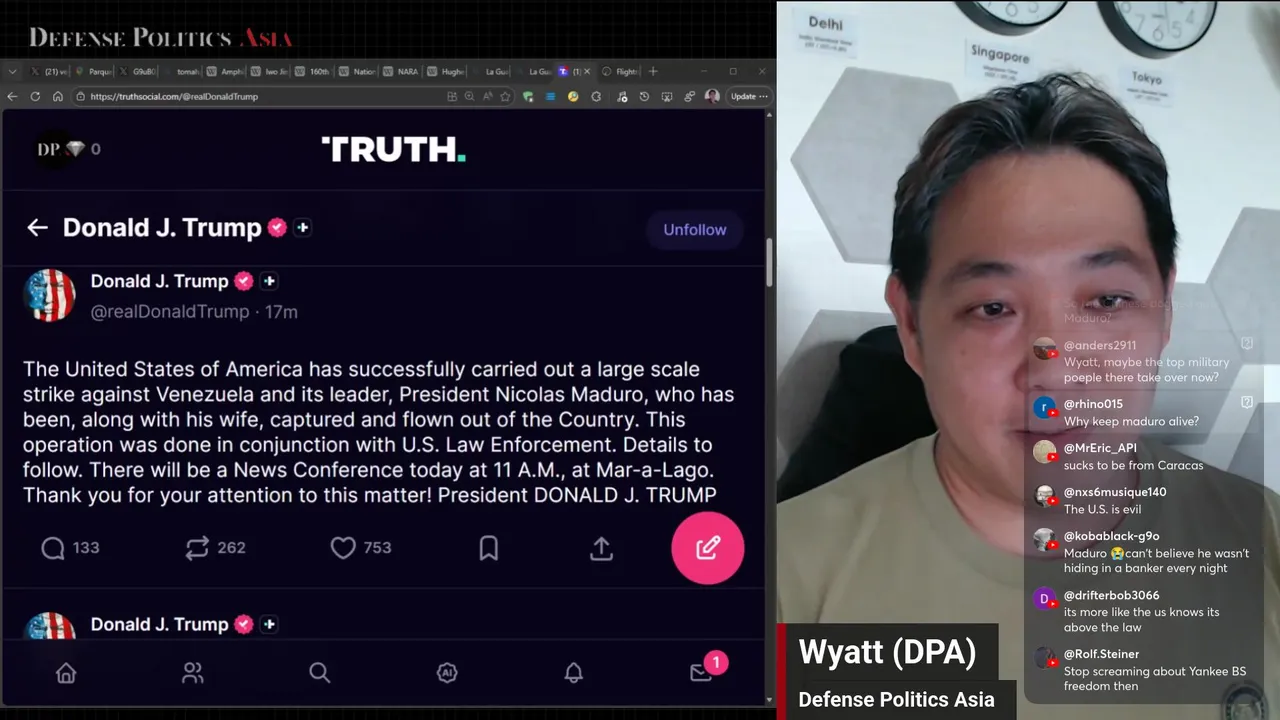Go back with the arrow beside Donald J. Trump
The height and width of the screenshot is (720, 1280).
37,228
